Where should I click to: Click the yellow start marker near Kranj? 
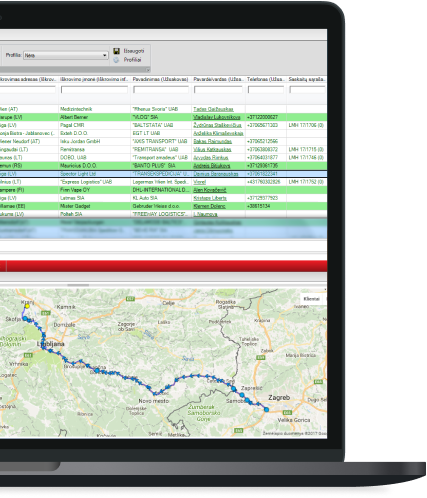pyautogui.click(x=27, y=306)
